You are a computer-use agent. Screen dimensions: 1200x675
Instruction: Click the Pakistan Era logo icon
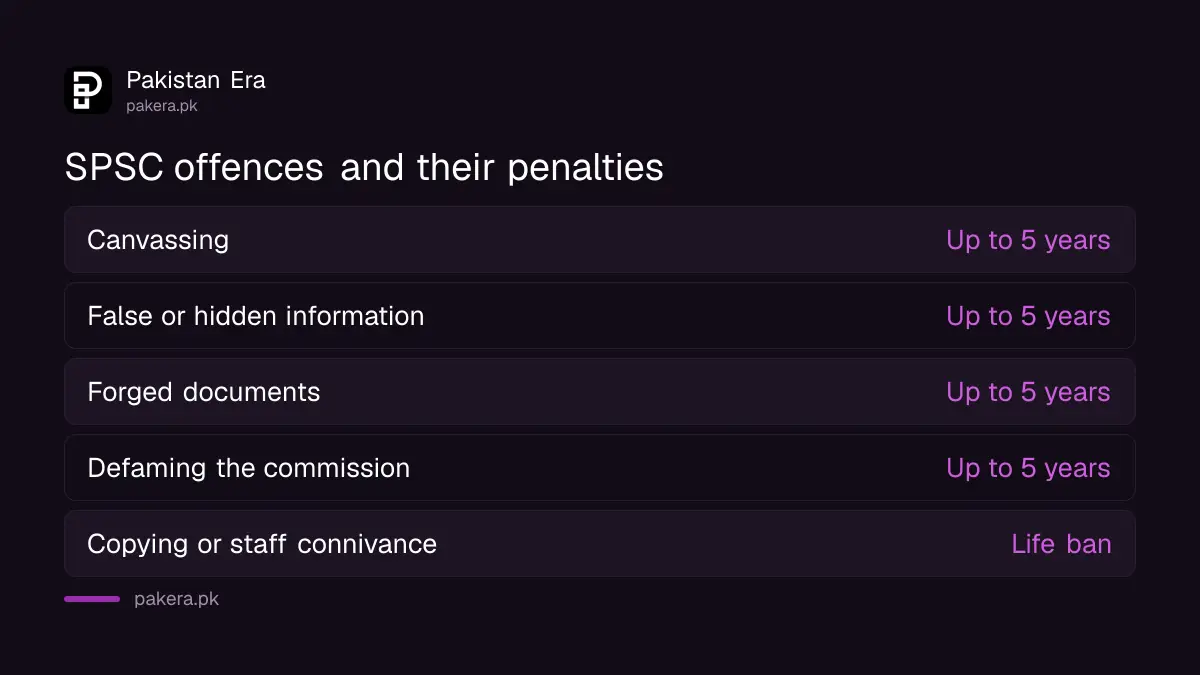pyautogui.click(x=88, y=90)
